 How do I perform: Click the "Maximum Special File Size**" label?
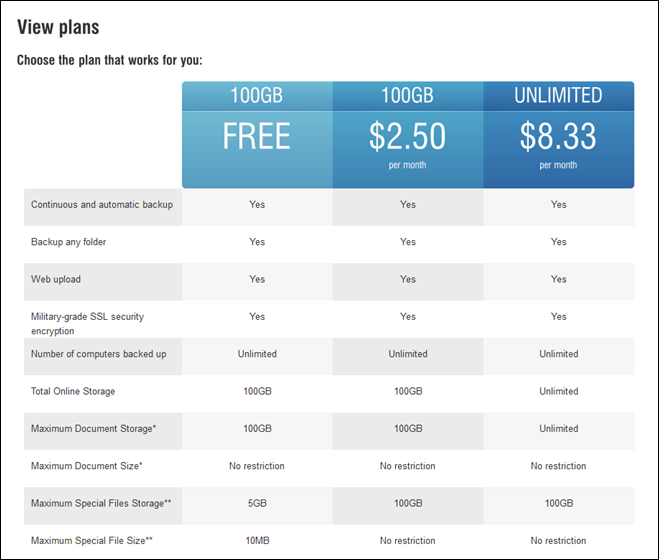92,541
